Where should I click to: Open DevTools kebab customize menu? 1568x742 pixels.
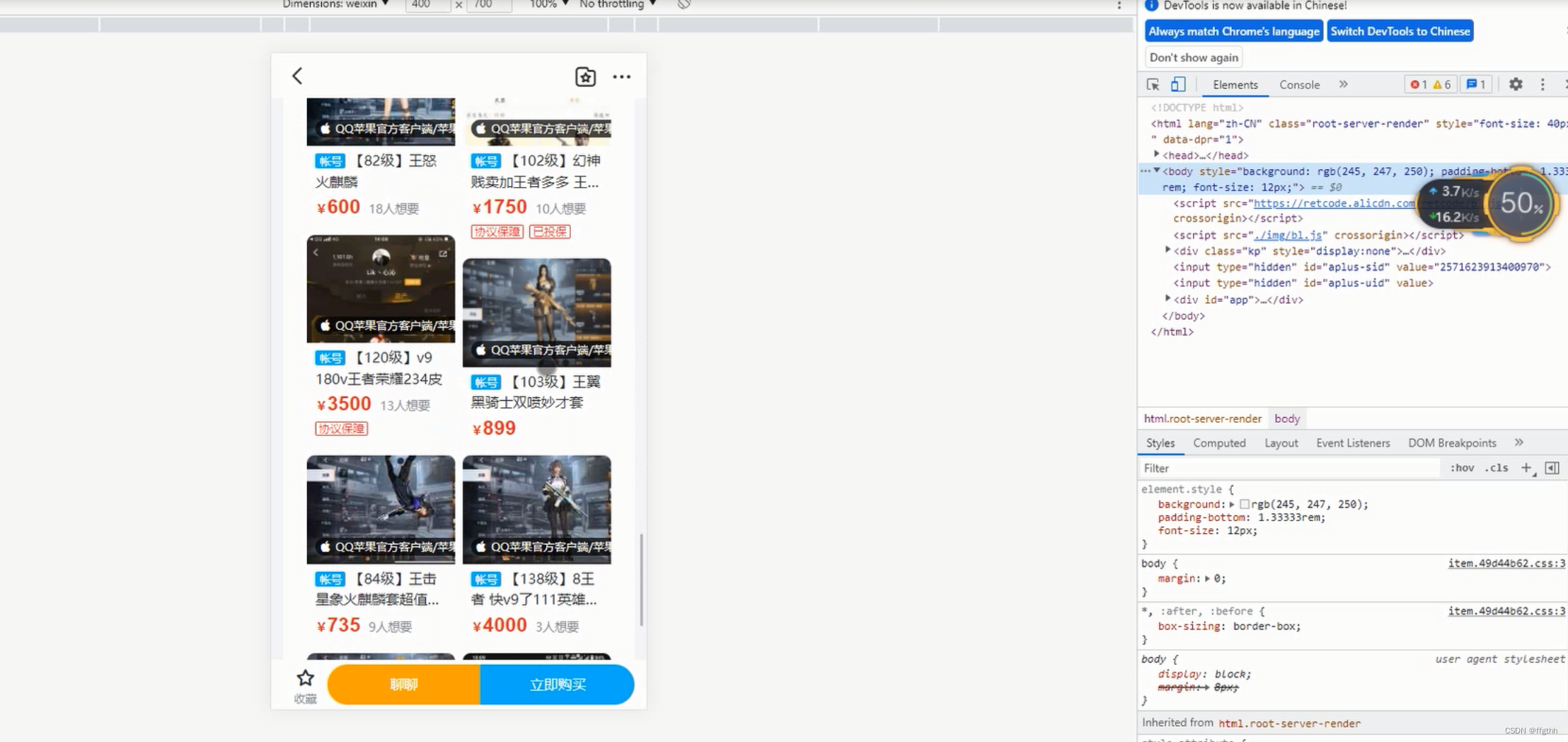coord(1543,84)
